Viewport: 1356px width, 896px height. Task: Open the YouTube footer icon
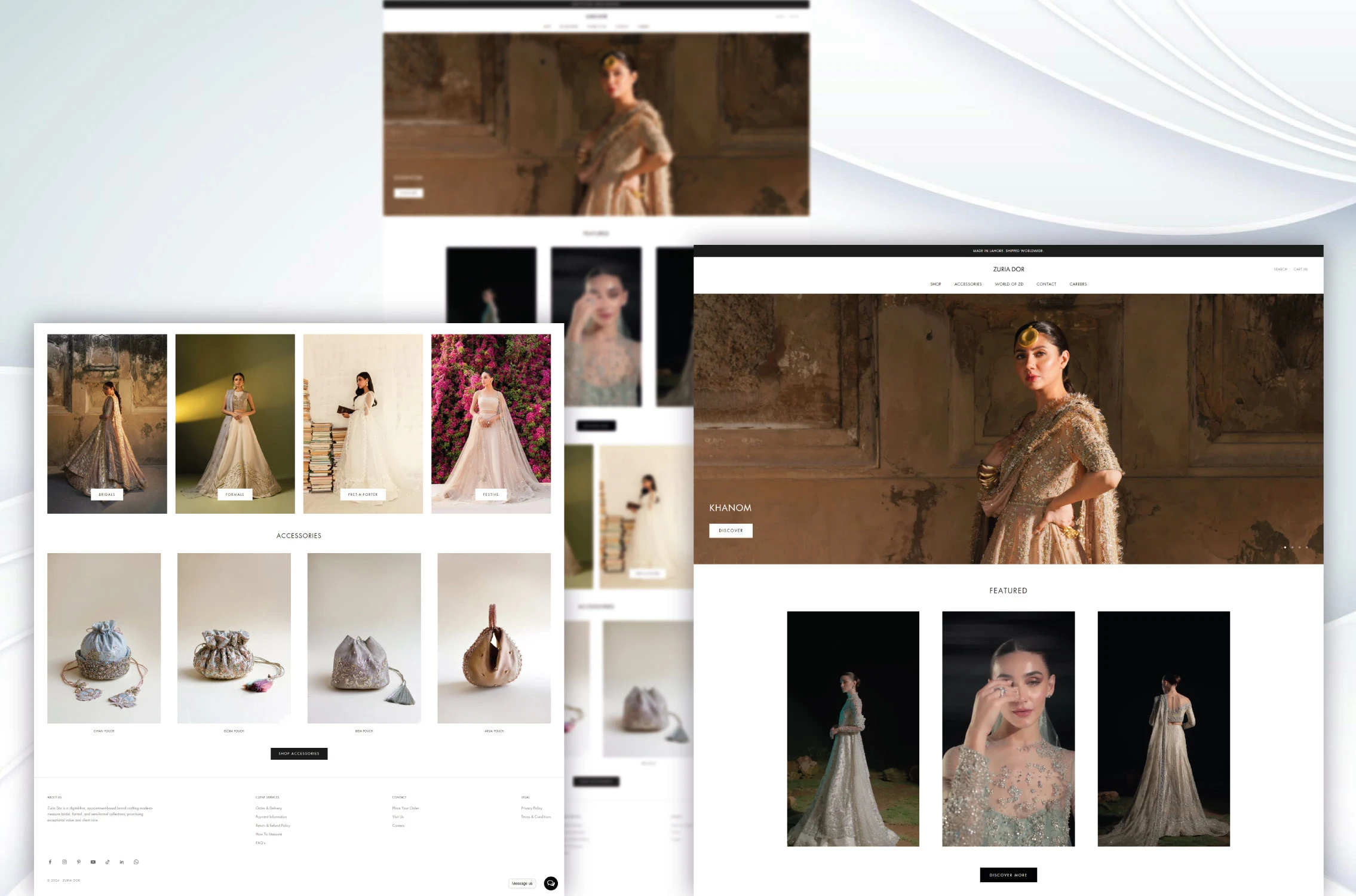point(93,862)
